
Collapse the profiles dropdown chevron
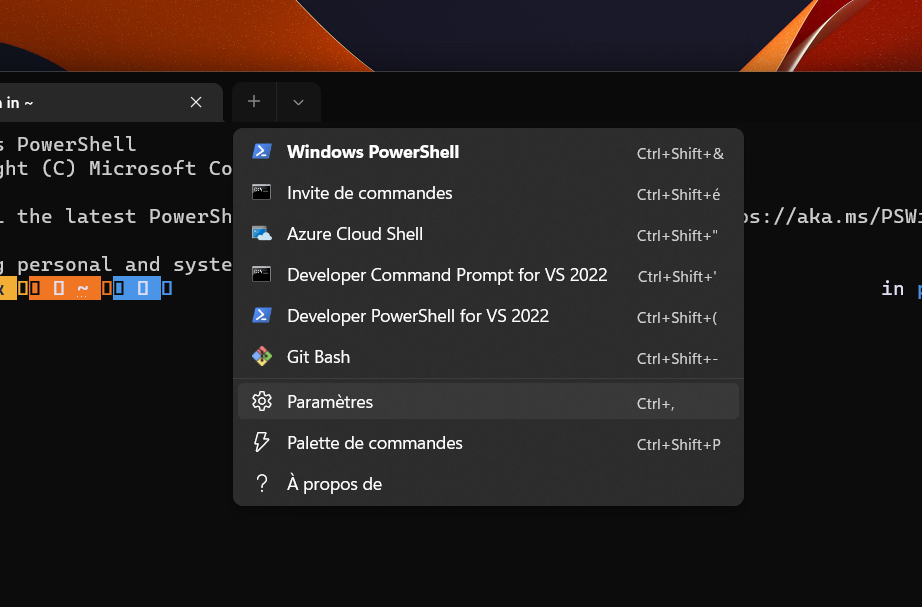pos(298,102)
